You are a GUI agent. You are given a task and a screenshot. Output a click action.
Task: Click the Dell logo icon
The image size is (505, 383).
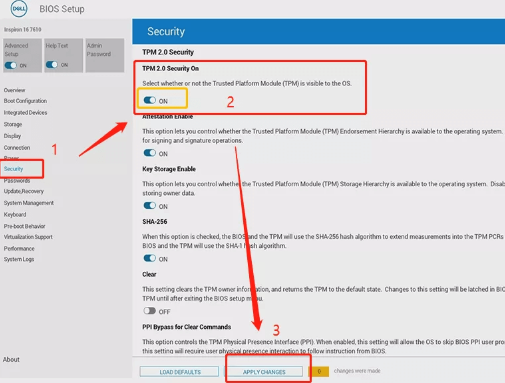pos(19,9)
